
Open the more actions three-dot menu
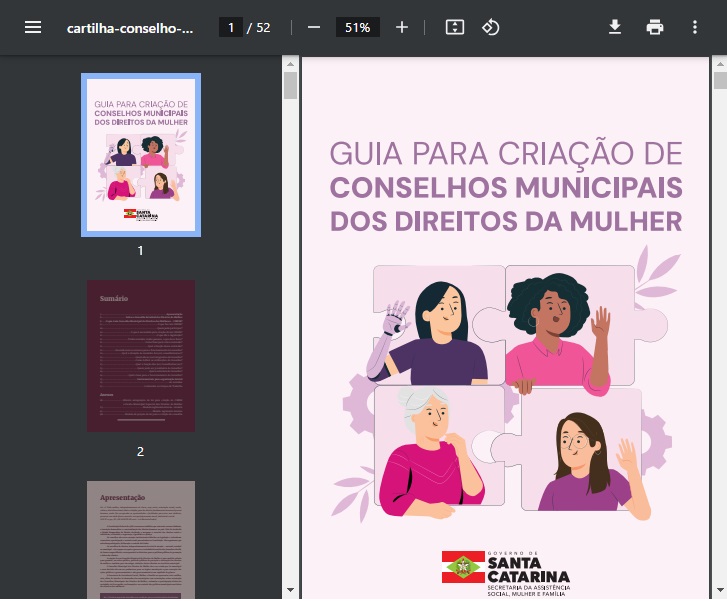point(695,27)
